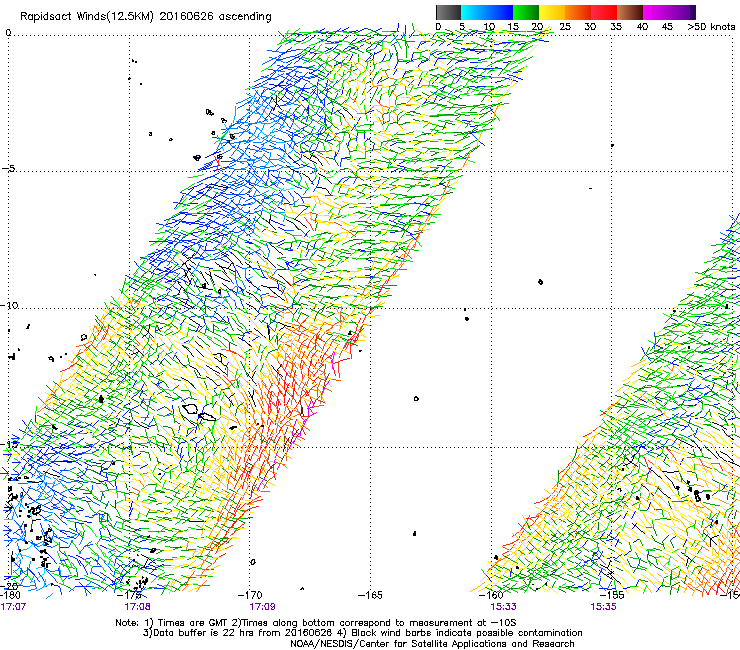Click the '3)Data buffer is 22 hrs' footnote line

[362, 633]
